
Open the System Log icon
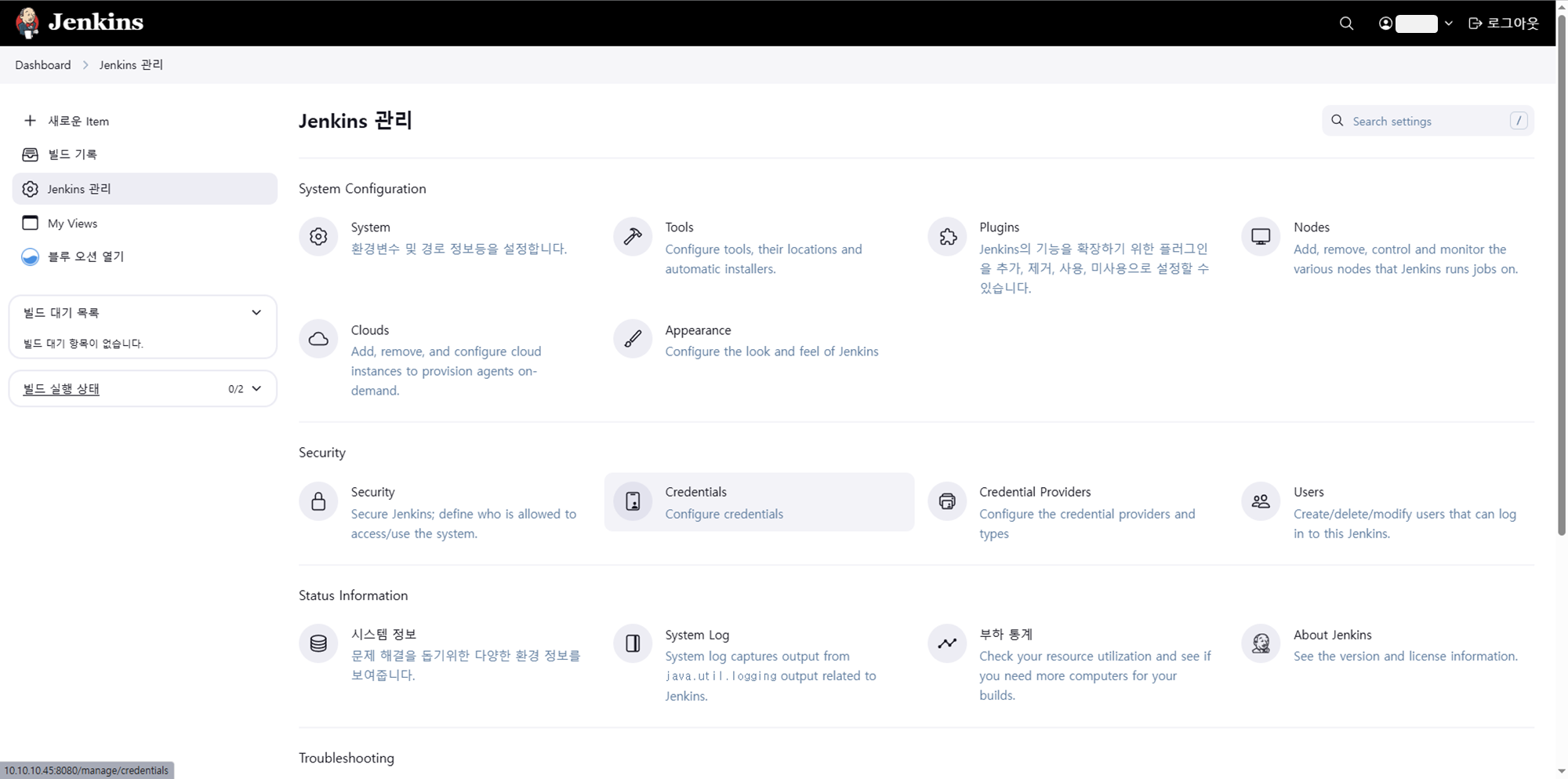(x=633, y=643)
